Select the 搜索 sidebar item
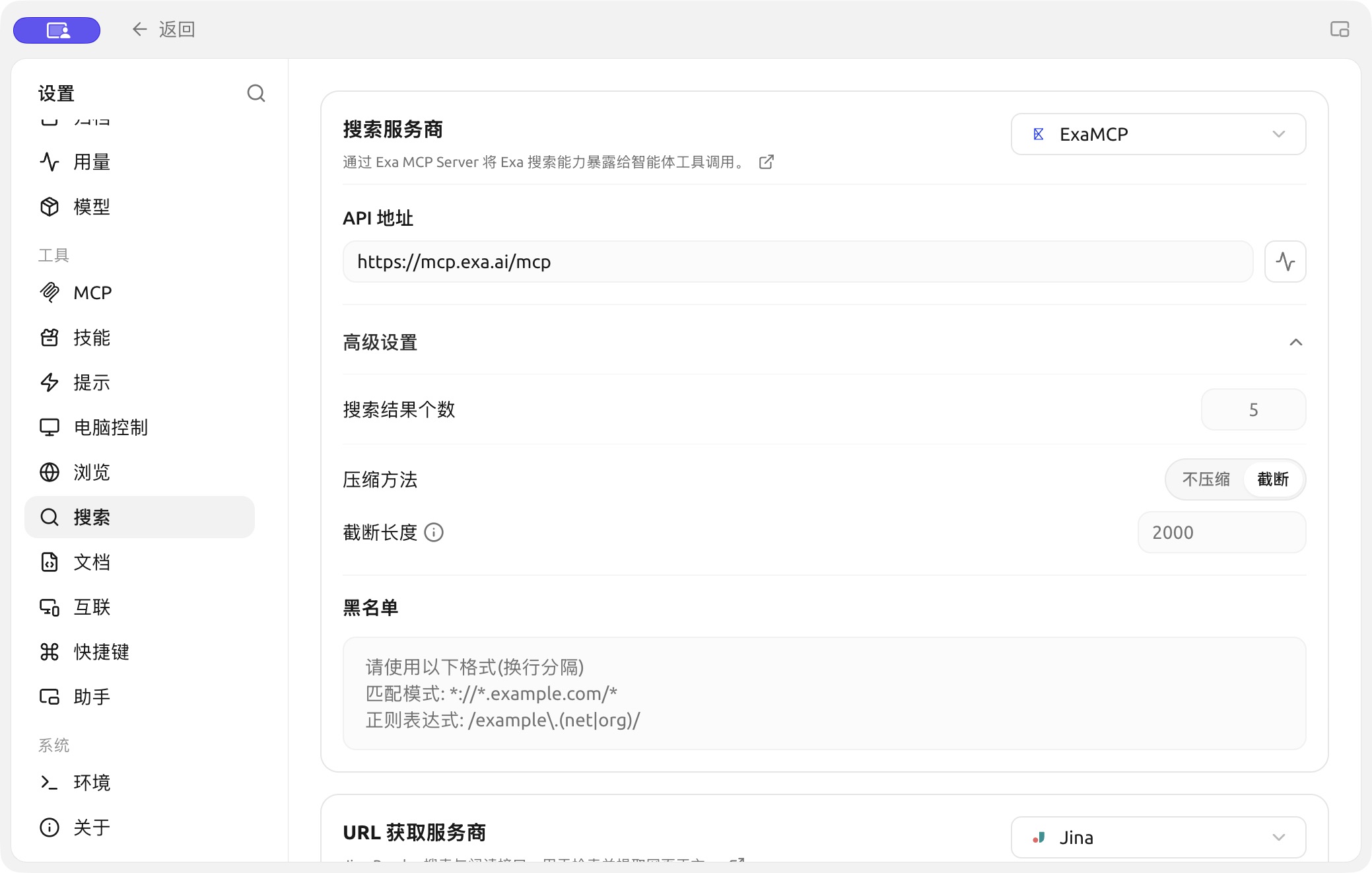 (x=139, y=517)
